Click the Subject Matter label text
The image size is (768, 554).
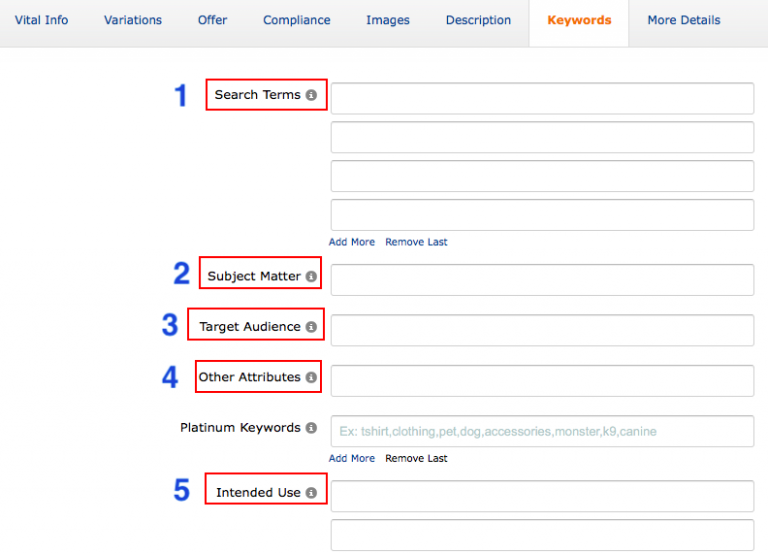click(254, 276)
